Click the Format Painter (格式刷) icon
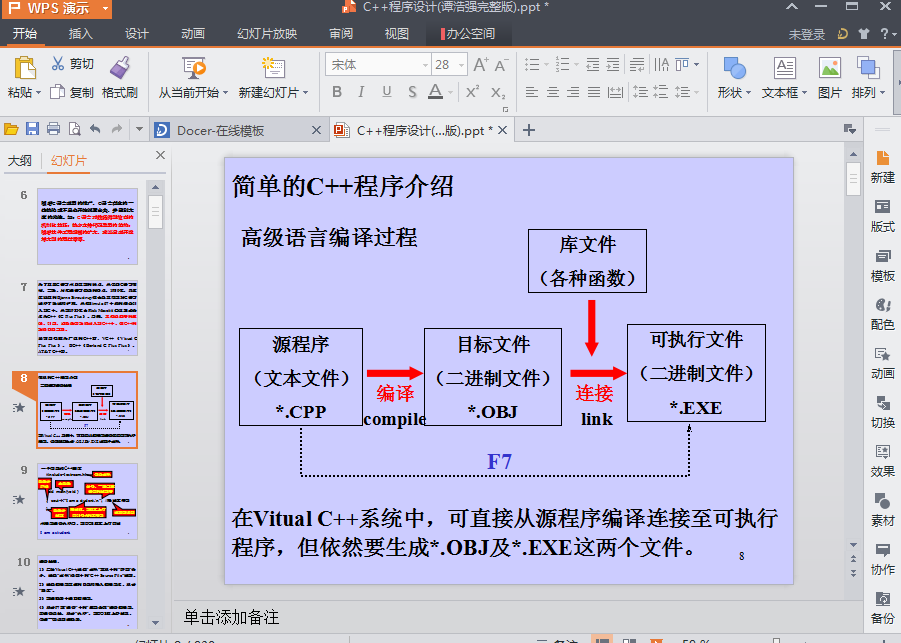The image size is (901, 643). (x=119, y=68)
